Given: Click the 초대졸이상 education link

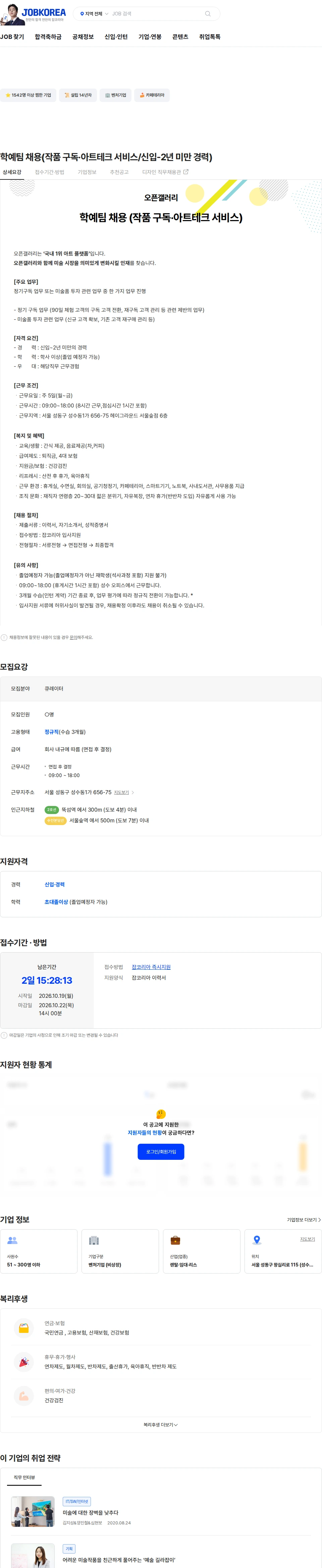Looking at the screenshot, I should click(56, 902).
